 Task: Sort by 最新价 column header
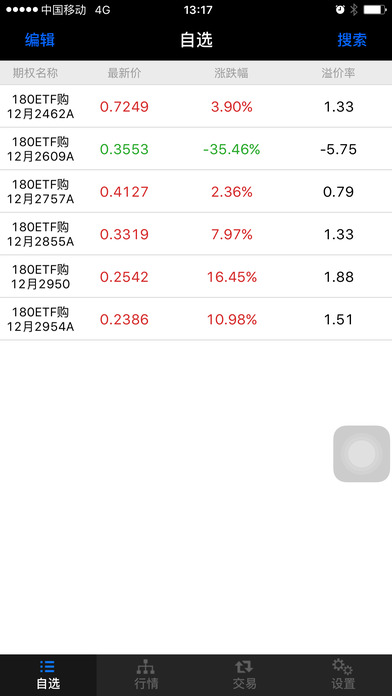click(124, 73)
